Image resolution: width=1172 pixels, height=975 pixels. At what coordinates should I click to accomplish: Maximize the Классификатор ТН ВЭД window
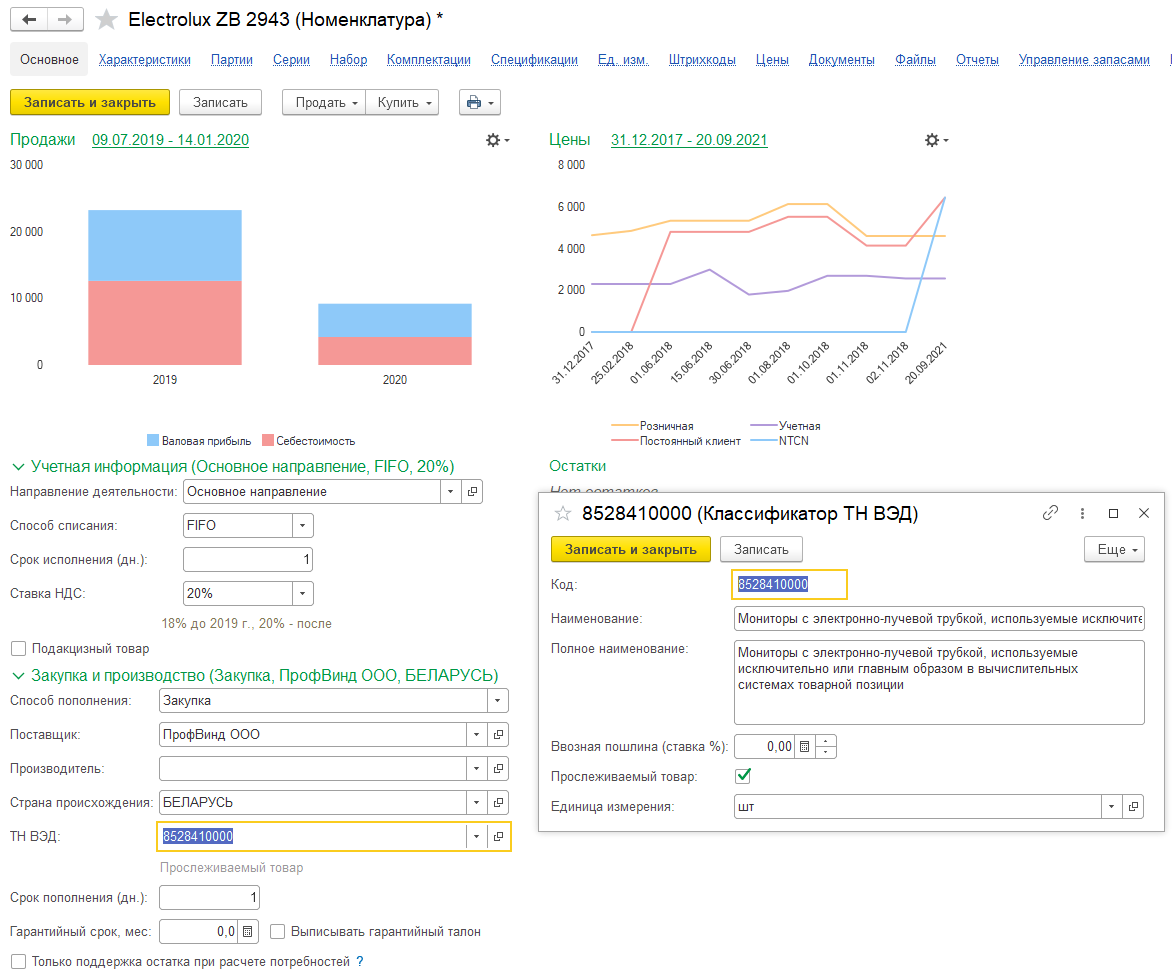coord(1113,513)
